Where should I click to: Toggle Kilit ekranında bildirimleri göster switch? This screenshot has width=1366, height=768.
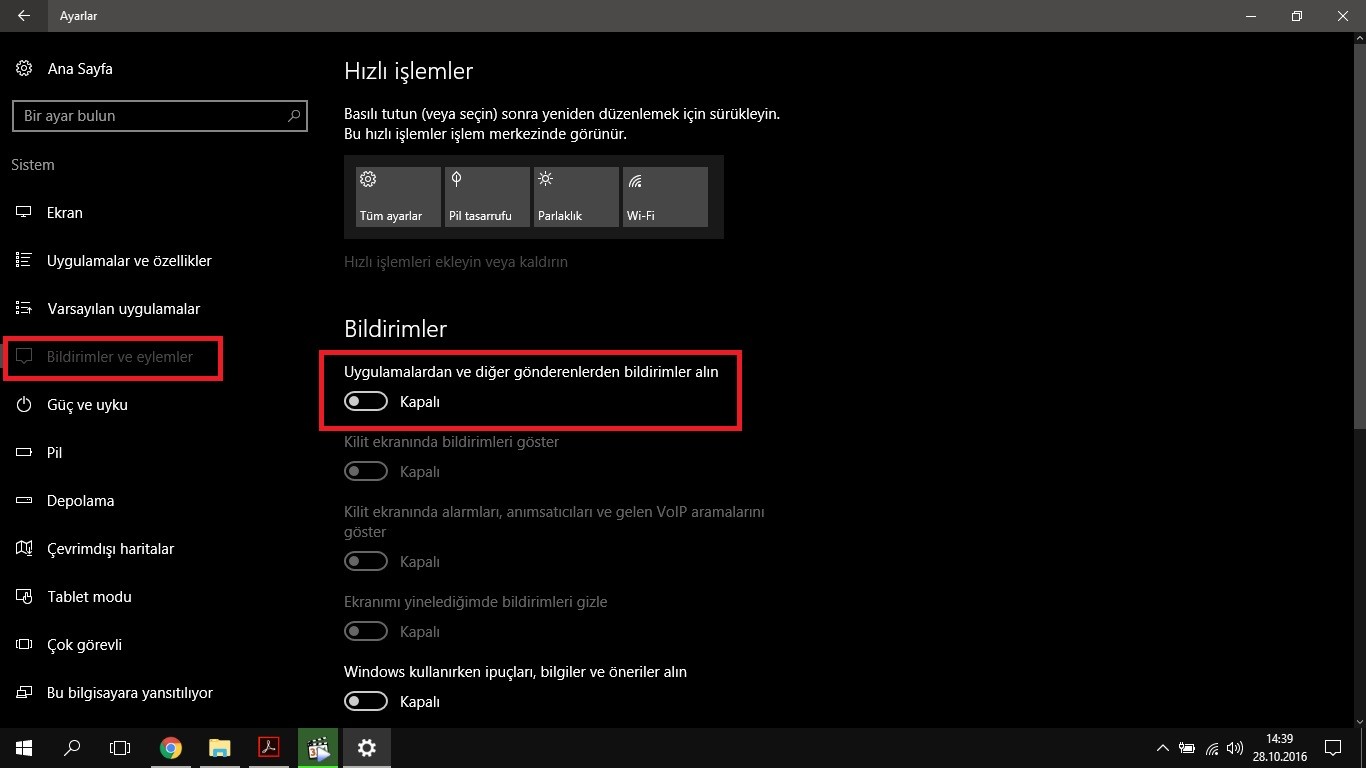coord(366,472)
